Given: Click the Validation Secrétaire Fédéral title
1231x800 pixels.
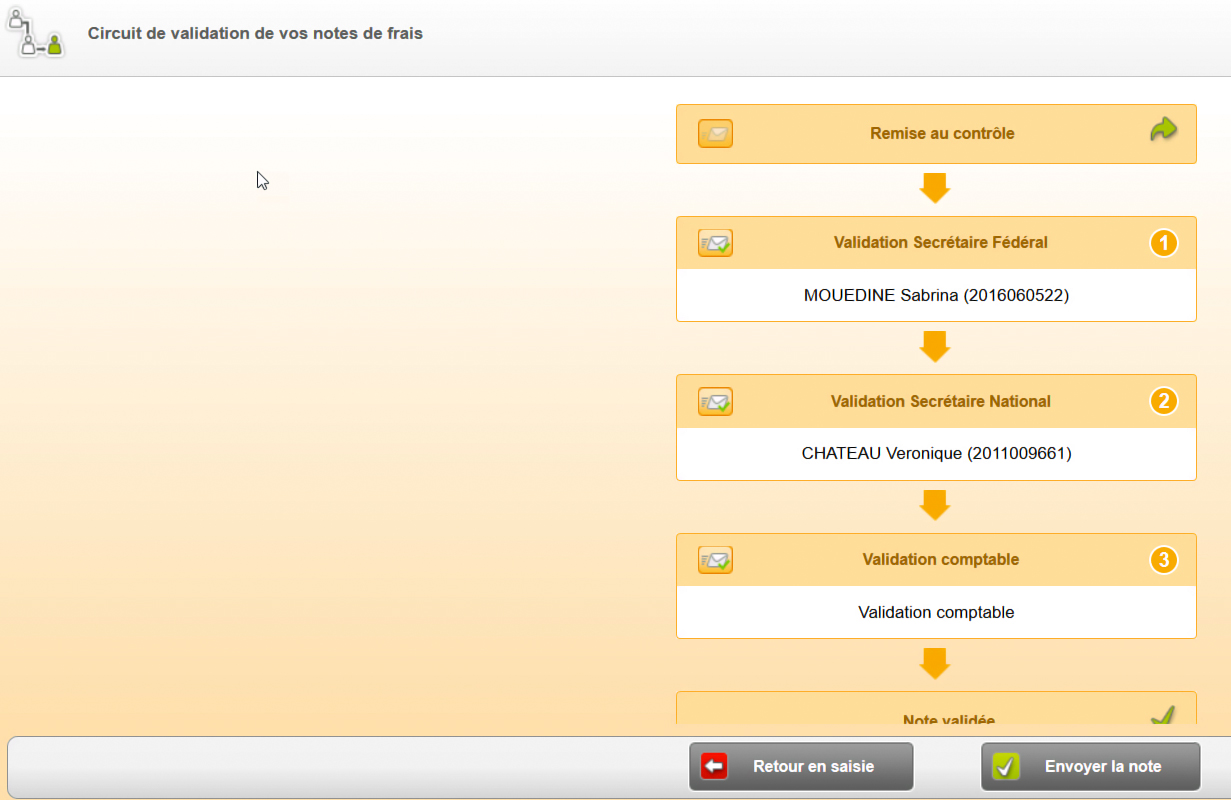Looking at the screenshot, I should click(x=940, y=243).
